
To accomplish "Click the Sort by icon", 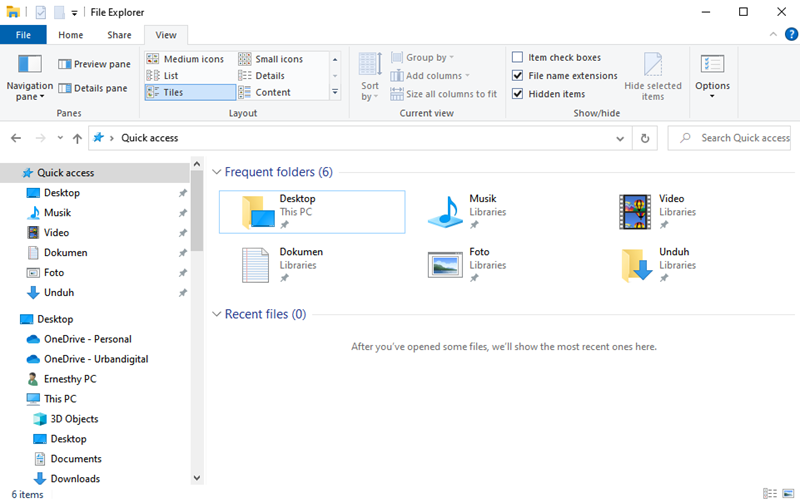I will [x=370, y=66].
